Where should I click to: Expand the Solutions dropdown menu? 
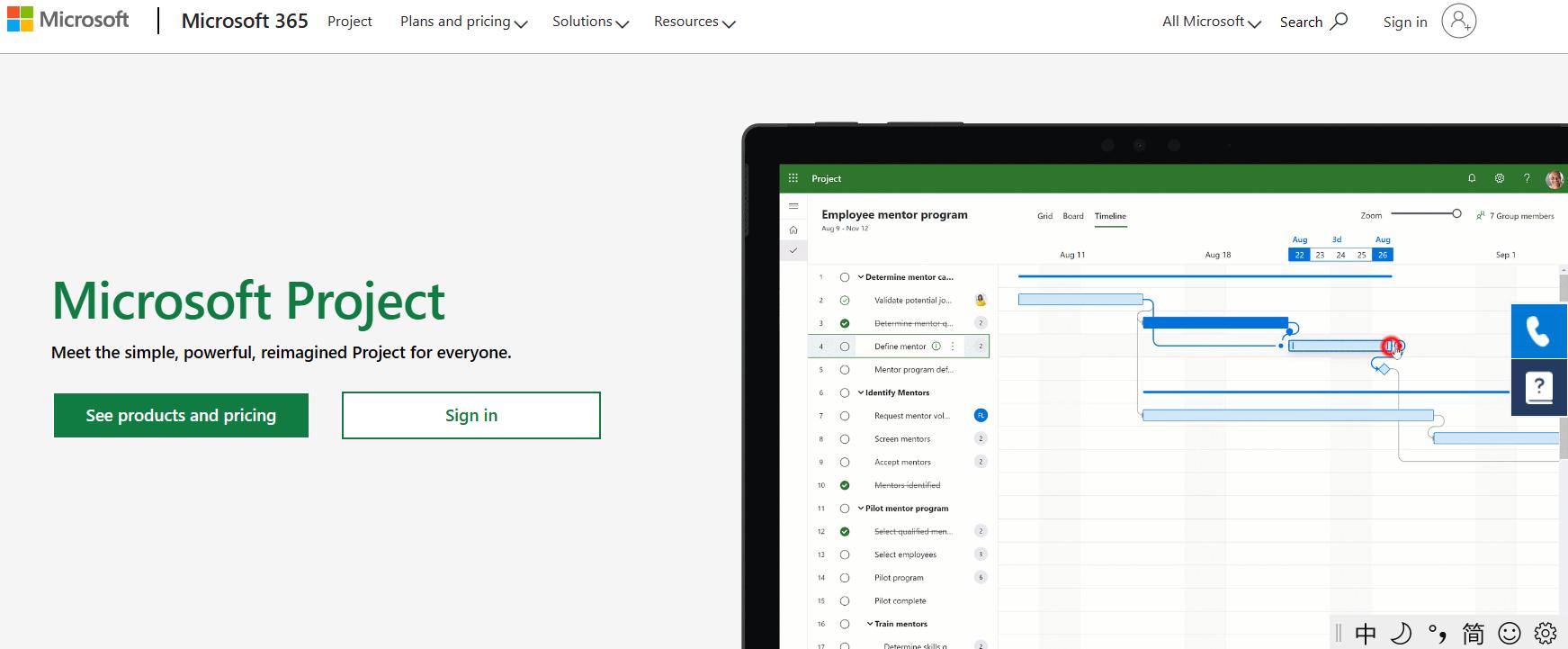[590, 22]
